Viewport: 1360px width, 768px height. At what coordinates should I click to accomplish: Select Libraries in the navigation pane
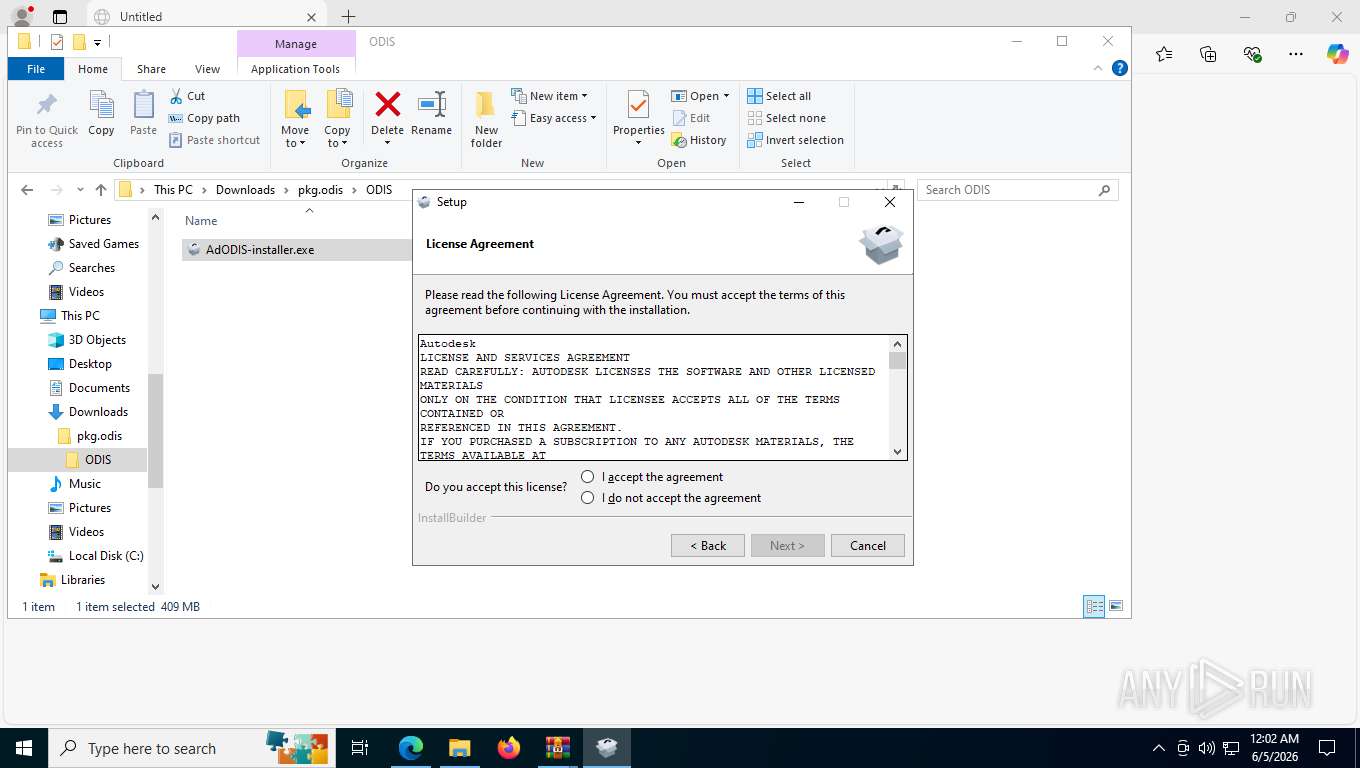[x=82, y=580]
